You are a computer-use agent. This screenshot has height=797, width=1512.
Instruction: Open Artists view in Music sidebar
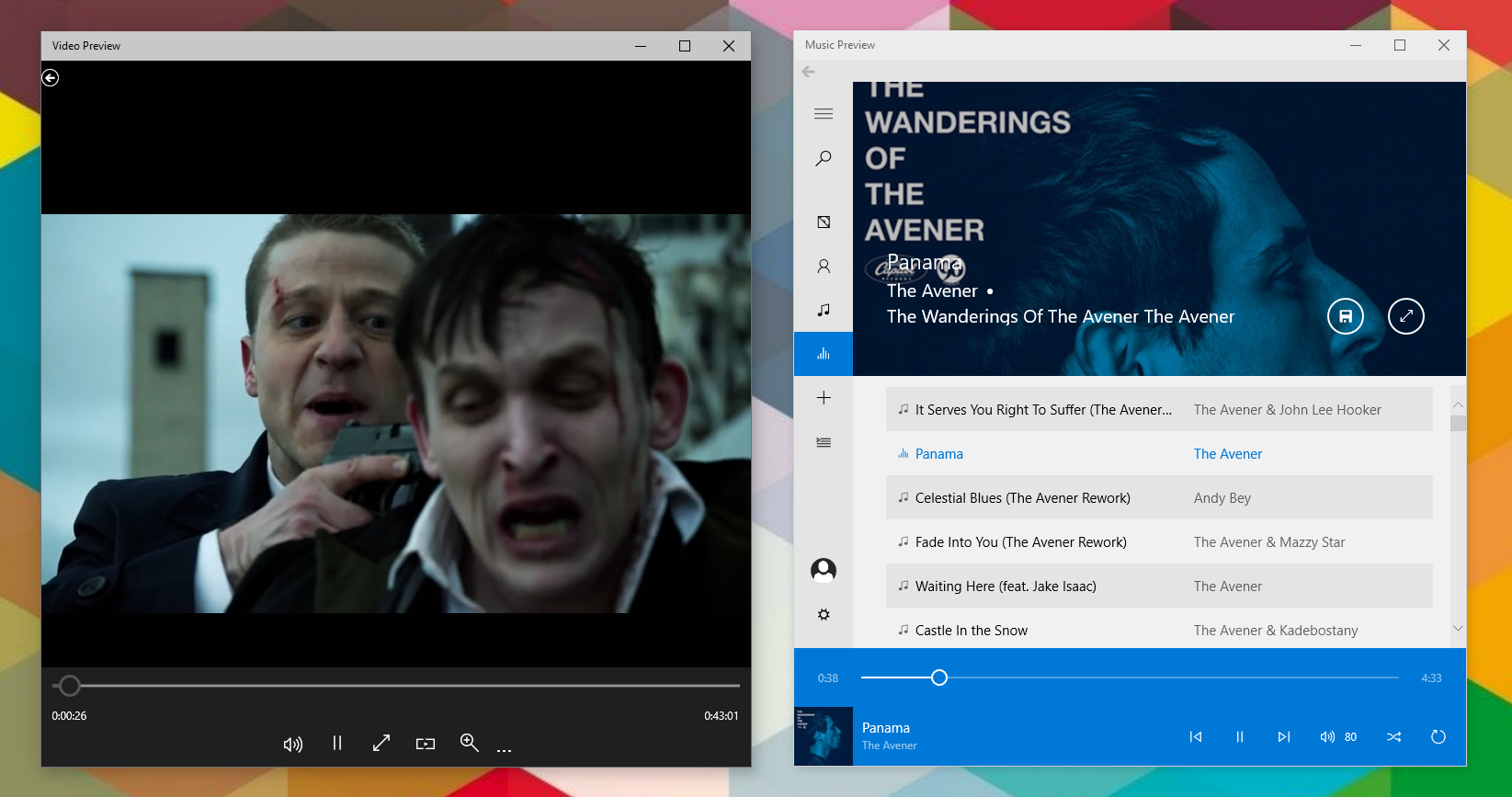[x=824, y=266]
